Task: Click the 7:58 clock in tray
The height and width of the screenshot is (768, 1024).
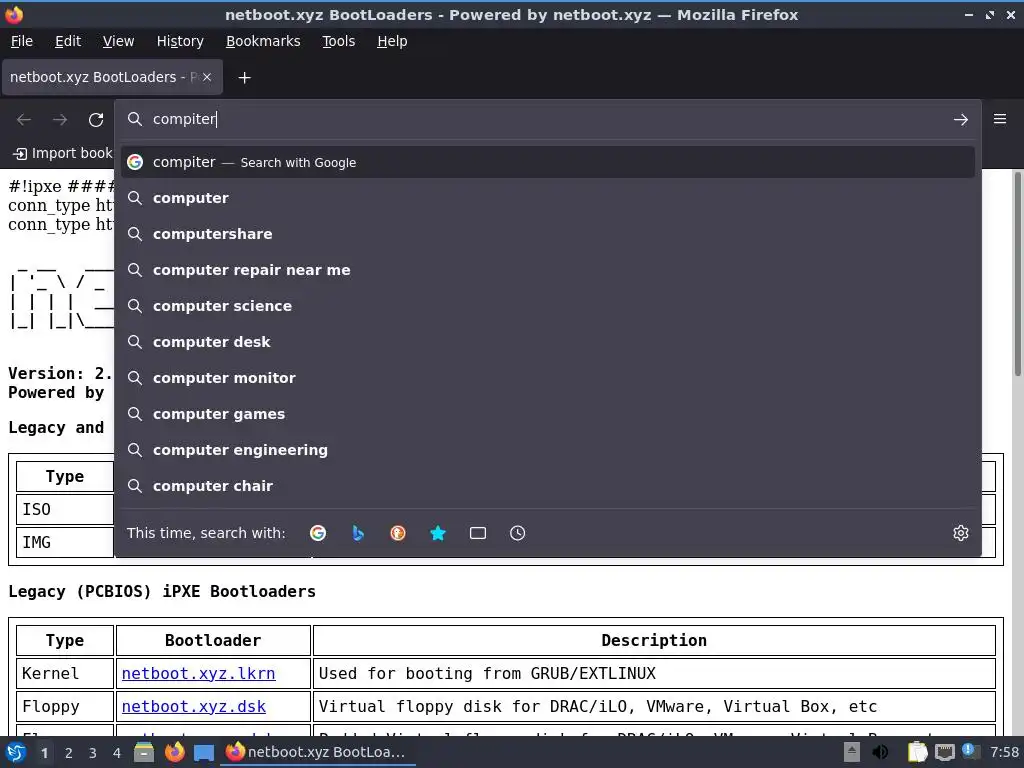Action: pyautogui.click(x=1004, y=752)
